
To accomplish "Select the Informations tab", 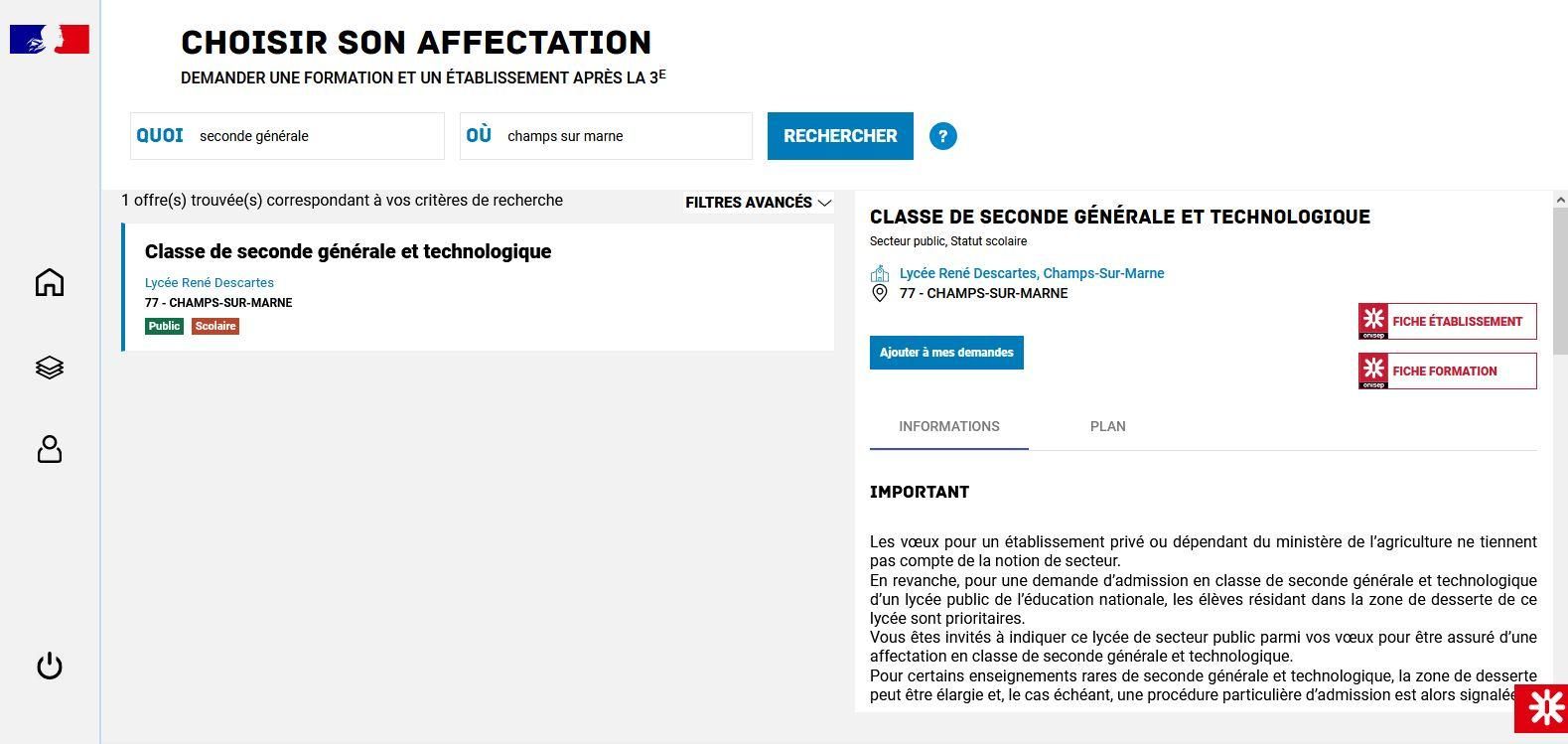I will (948, 427).
